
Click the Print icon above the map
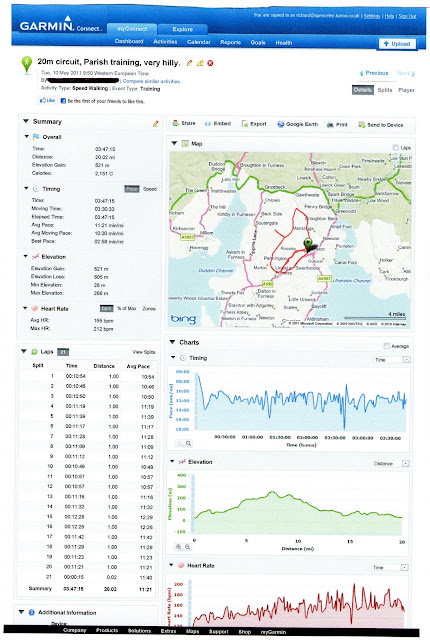pyautogui.click(x=330, y=124)
